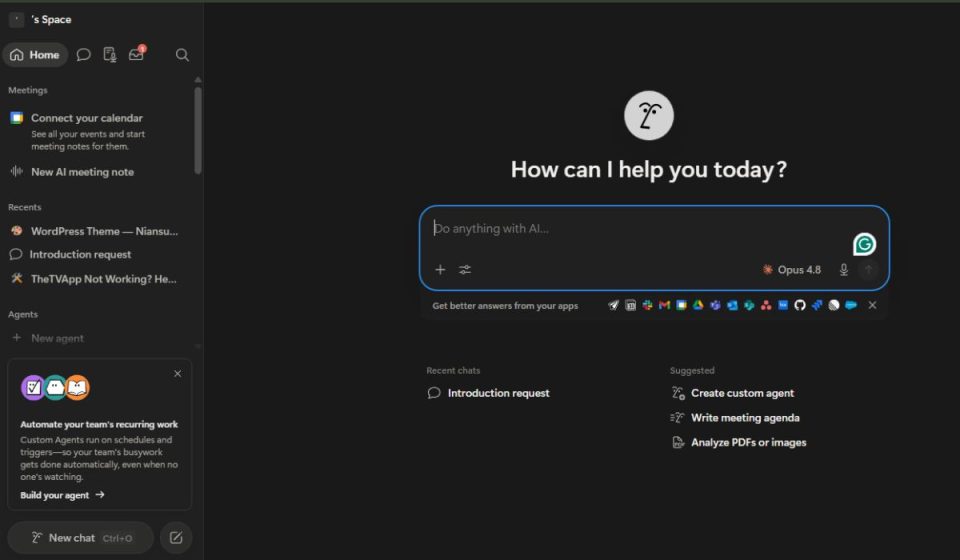Click the New chat button
This screenshot has width=960, height=560.
[80, 538]
